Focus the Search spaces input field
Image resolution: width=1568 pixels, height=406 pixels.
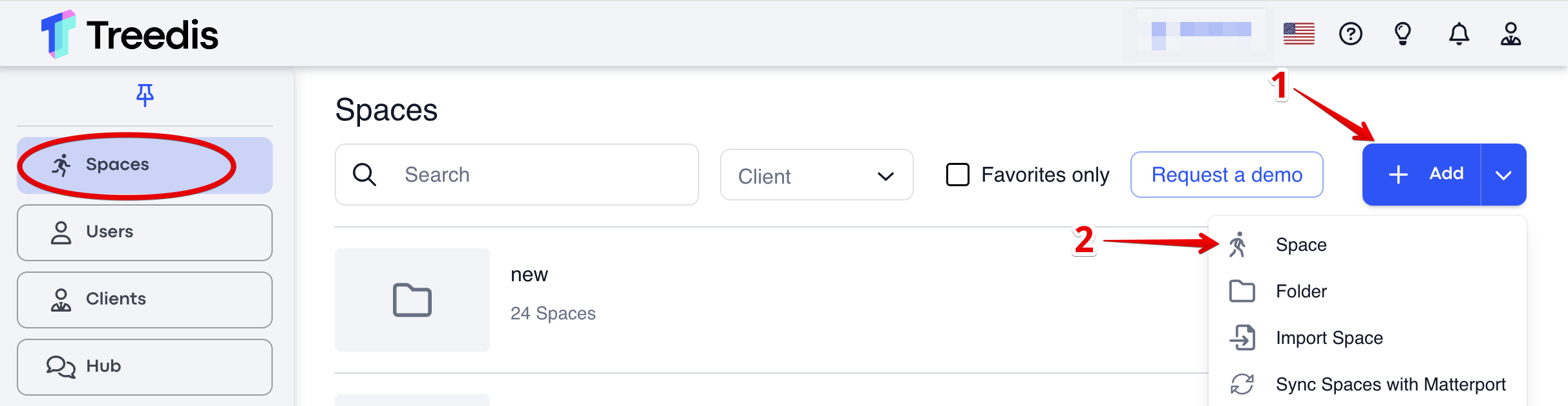pyautogui.click(x=517, y=175)
